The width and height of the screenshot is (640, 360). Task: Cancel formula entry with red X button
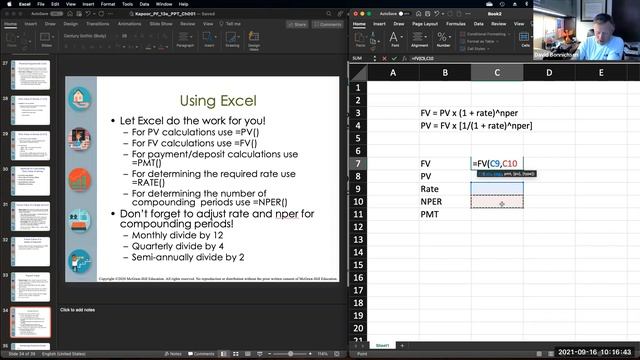(x=384, y=58)
